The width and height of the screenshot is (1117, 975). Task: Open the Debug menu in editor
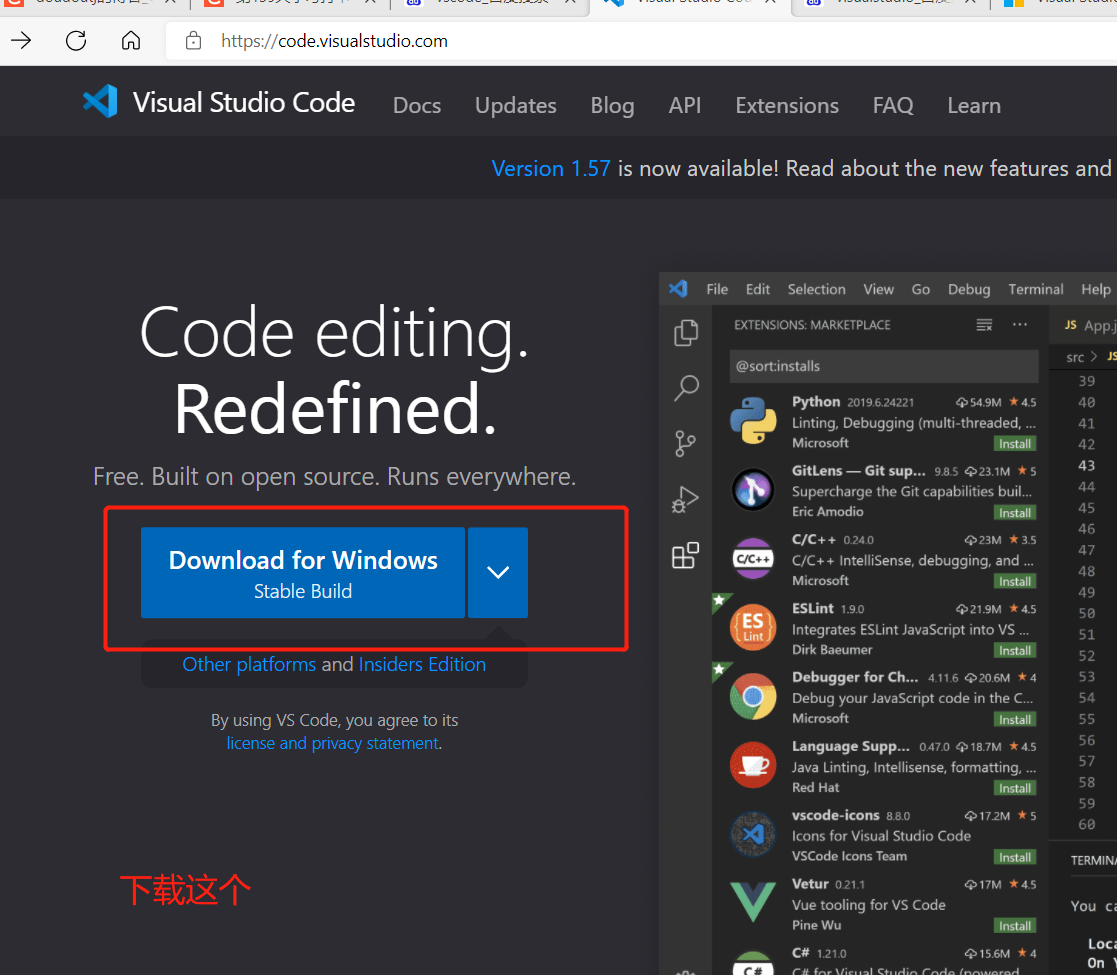(969, 289)
